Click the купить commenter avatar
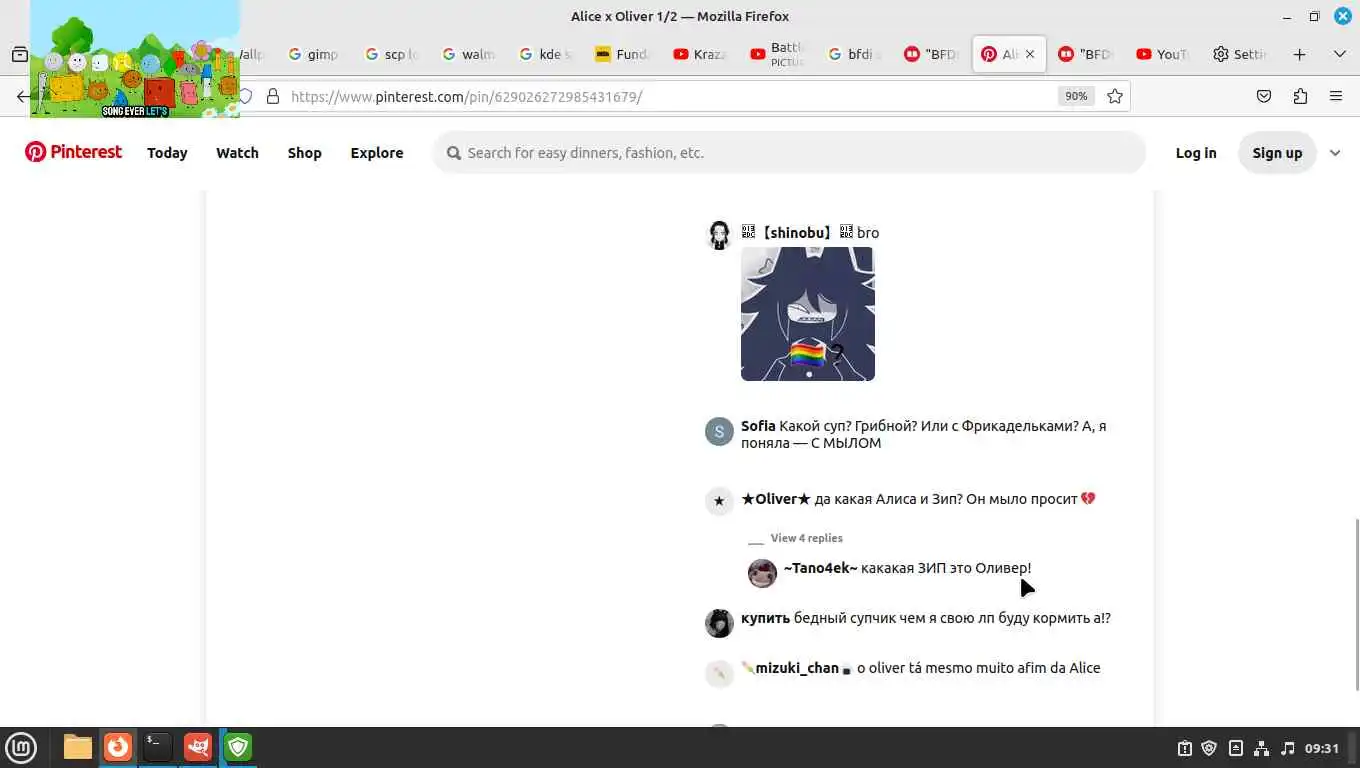Screen dimensions: 1360x768 click(719, 623)
